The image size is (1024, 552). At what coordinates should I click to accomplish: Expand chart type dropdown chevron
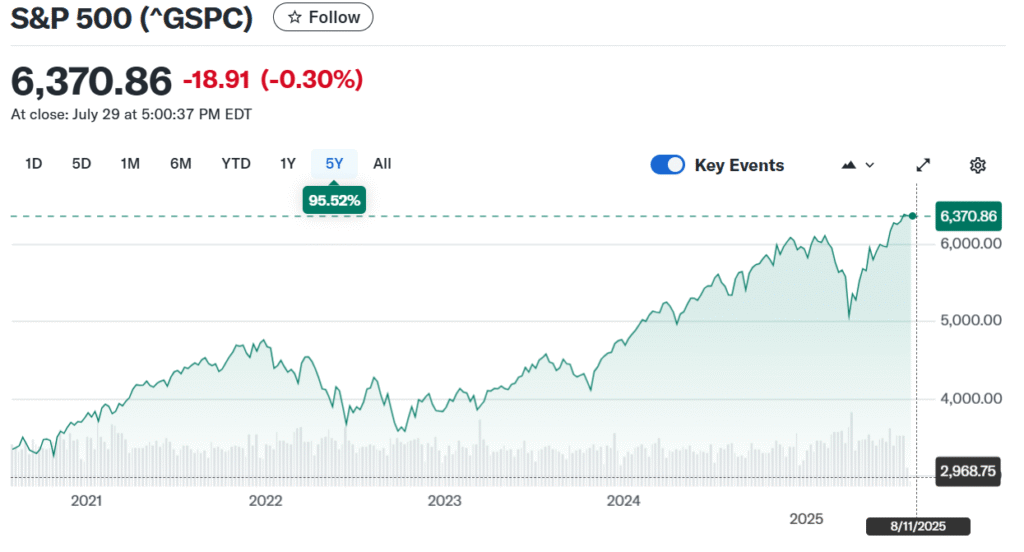(x=870, y=165)
